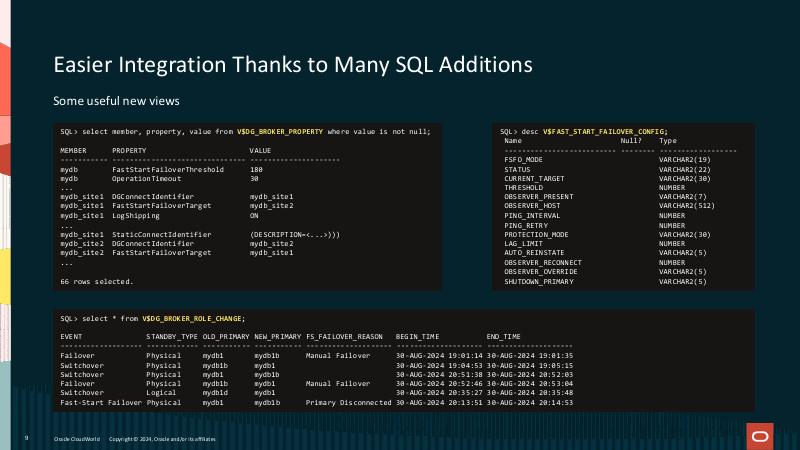Click the THRESHOLD column name

coord(523,188)
